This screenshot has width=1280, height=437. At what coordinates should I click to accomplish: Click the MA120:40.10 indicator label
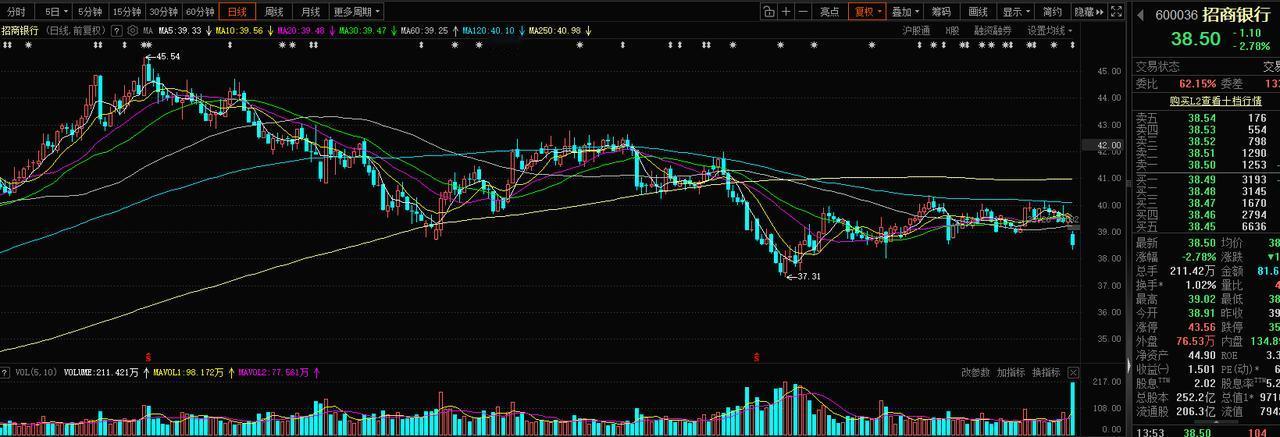click(490, 31)
